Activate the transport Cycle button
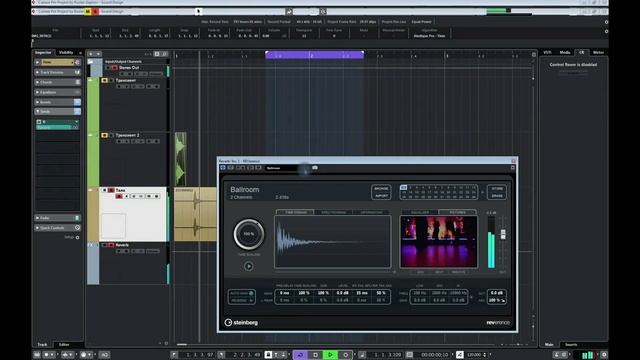Viewport: 640px width, 360px height. pos(300,355)
